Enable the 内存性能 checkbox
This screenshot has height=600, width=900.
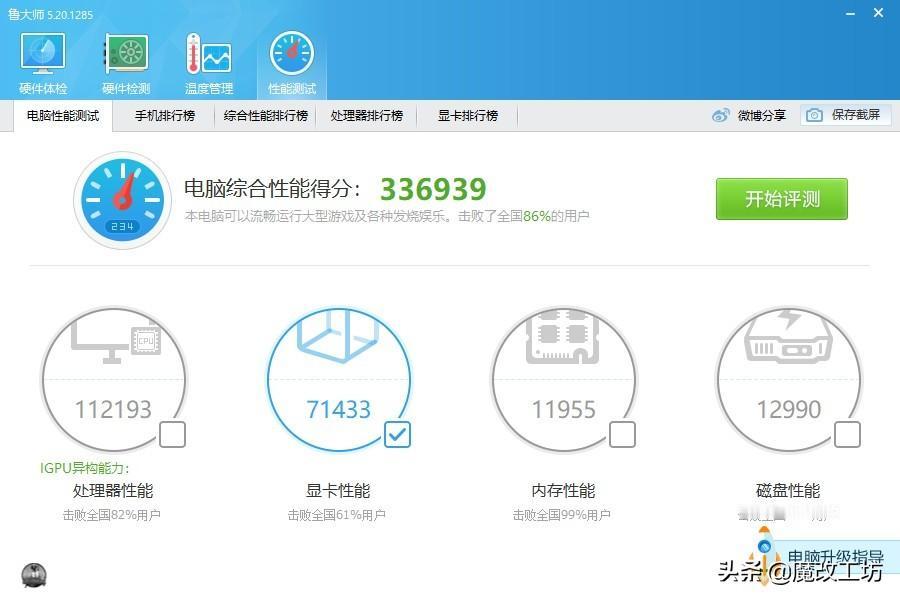pyautogui.click(x=622, y=435)
